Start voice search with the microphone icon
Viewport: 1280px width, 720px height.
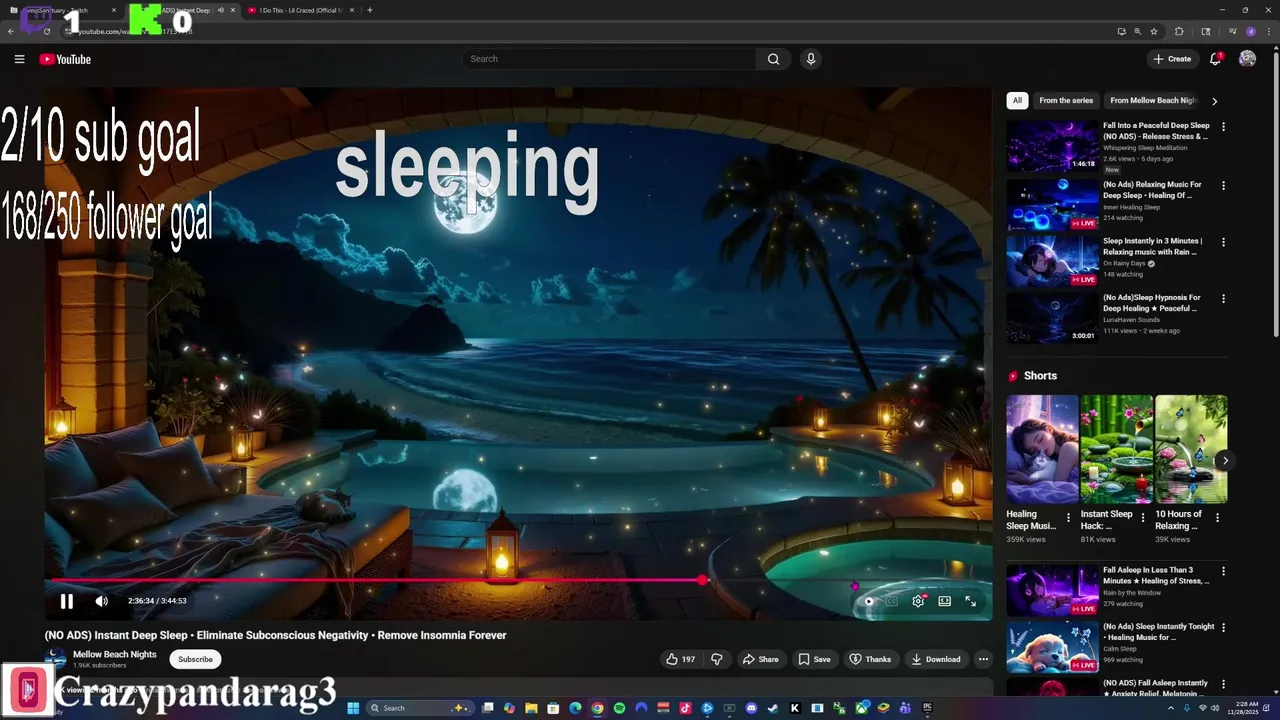(811, 59)
